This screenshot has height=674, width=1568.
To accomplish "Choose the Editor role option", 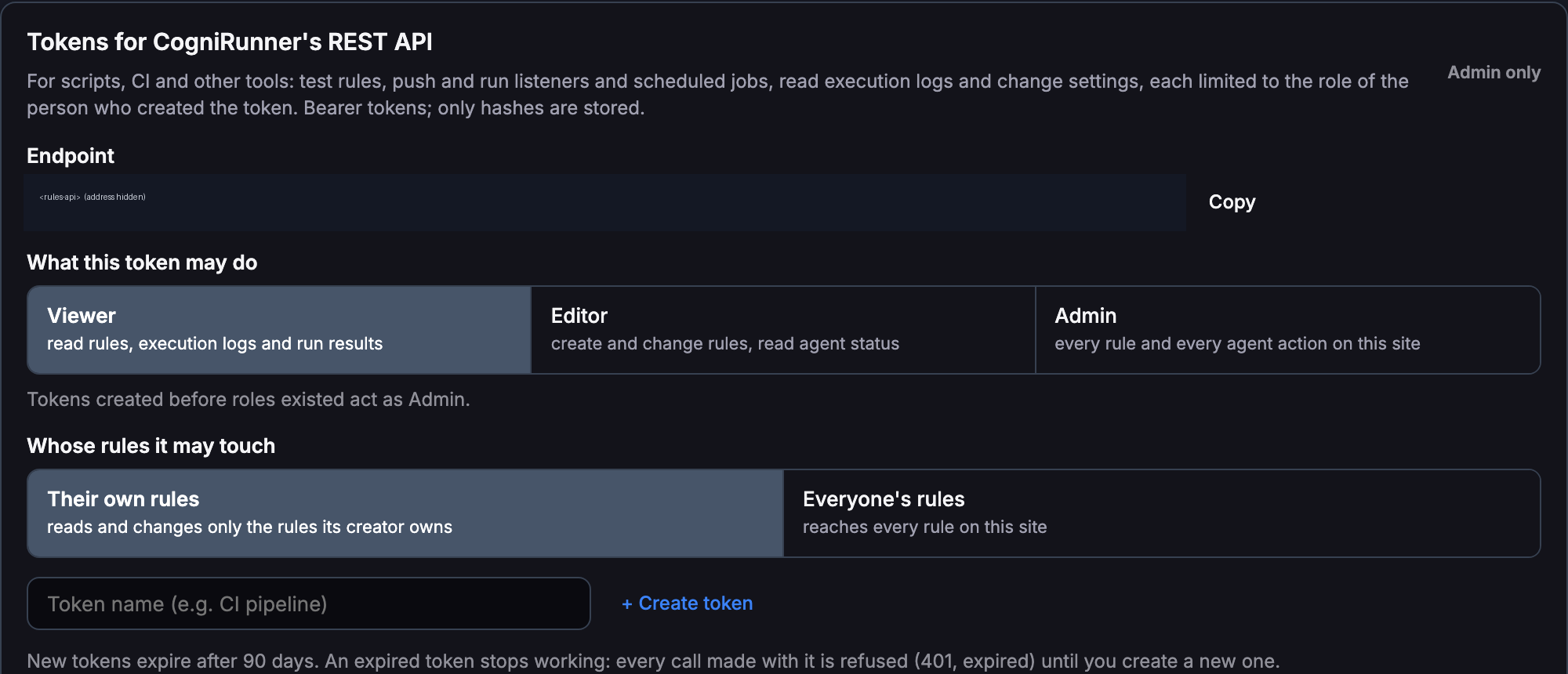I will tap(783, 330).
